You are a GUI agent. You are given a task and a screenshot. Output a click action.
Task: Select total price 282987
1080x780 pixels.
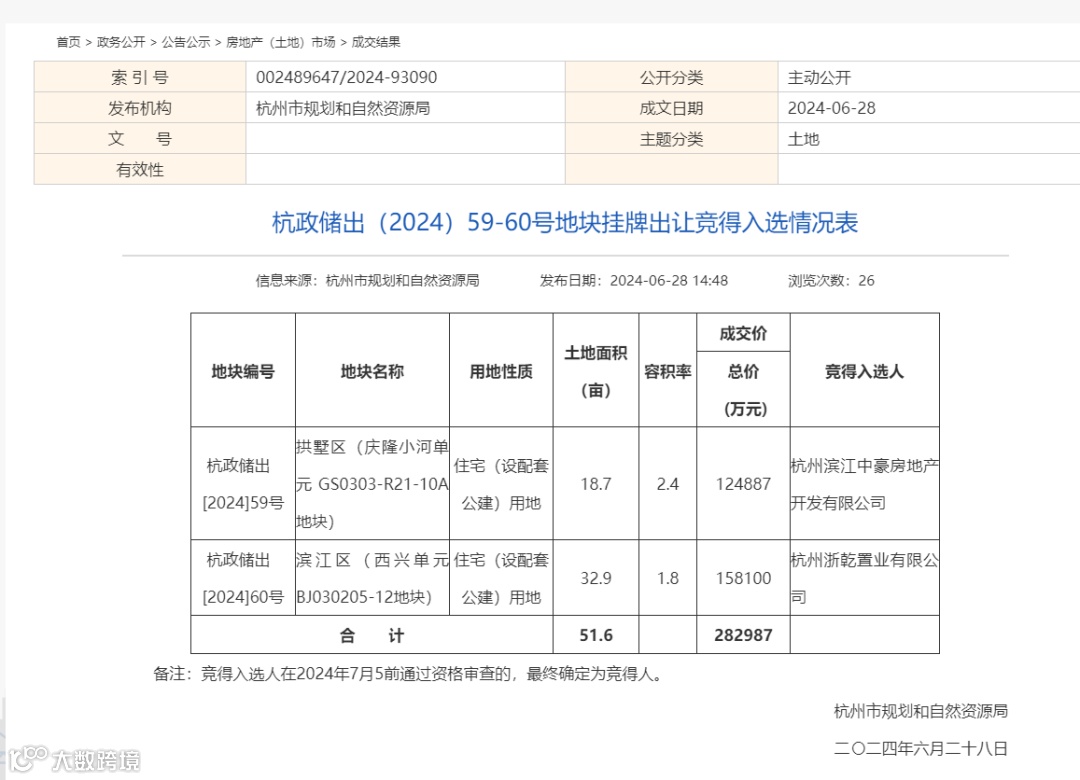[743, 635]
